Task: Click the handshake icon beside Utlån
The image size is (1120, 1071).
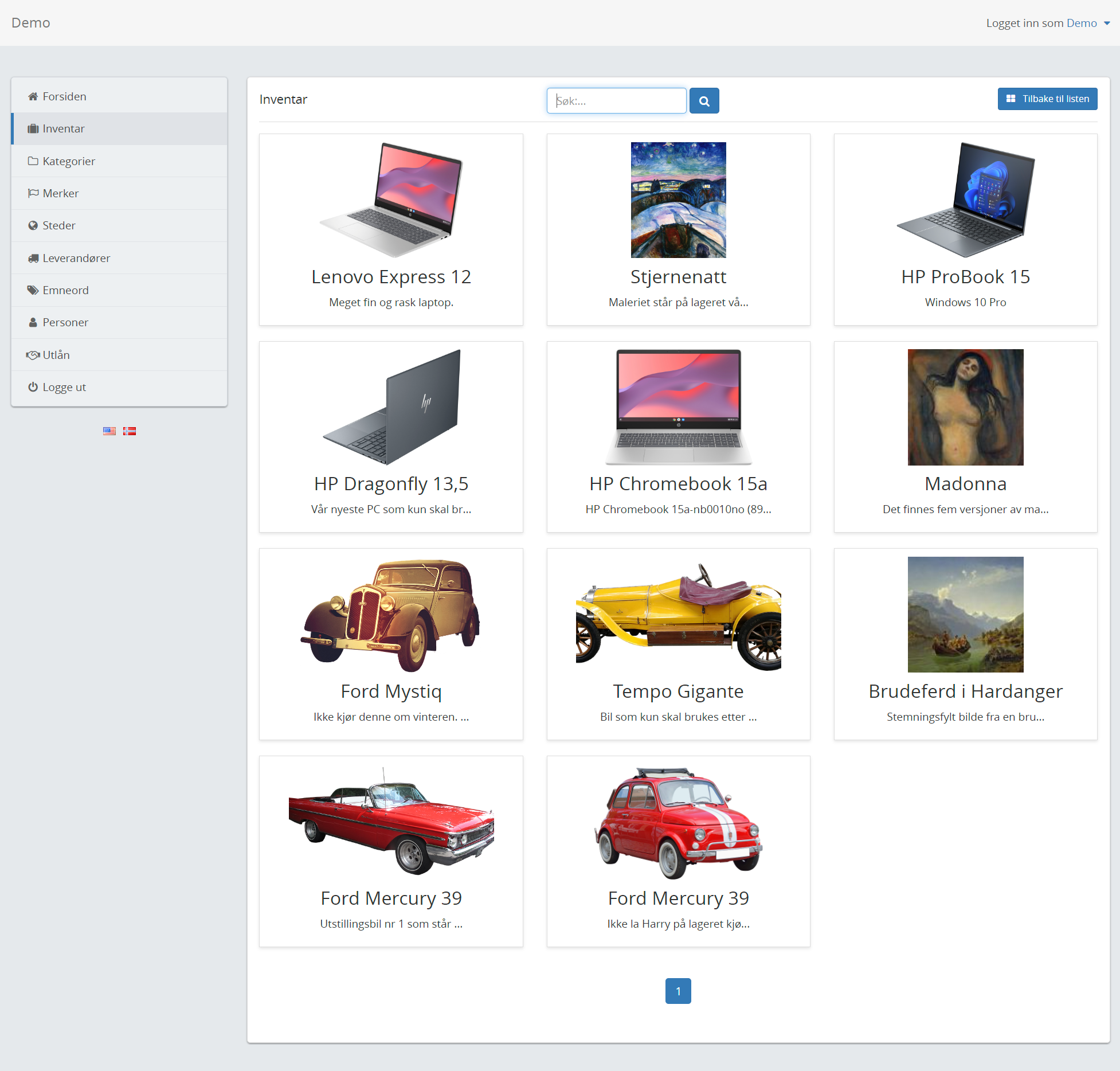Action: pos(33,355)
